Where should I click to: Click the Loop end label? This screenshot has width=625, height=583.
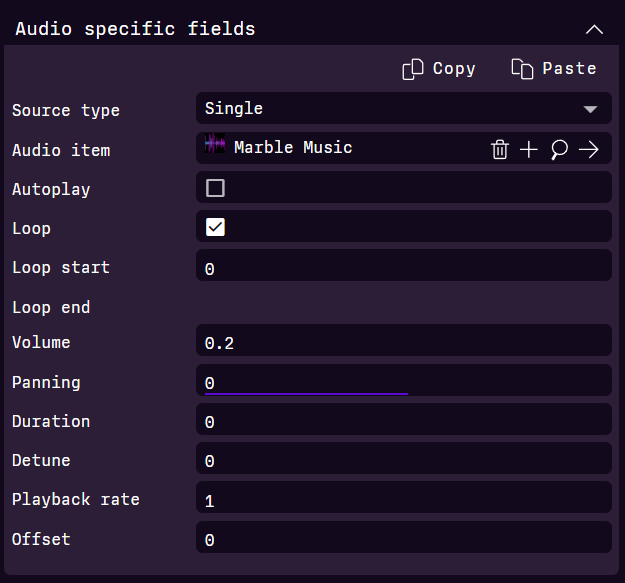[51, 307]
